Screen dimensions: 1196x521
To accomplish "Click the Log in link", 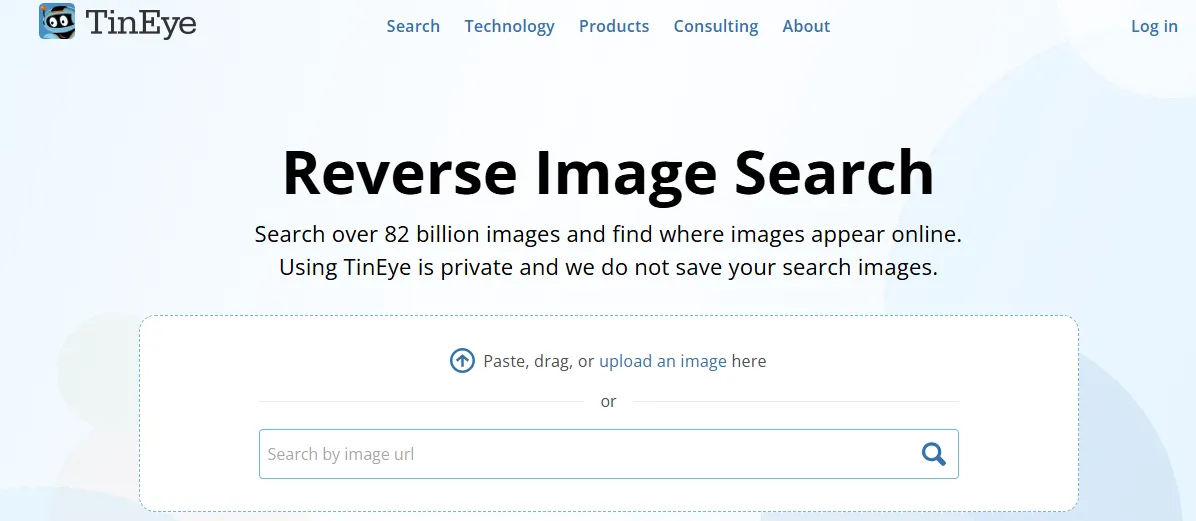I will click(1154, 26).
